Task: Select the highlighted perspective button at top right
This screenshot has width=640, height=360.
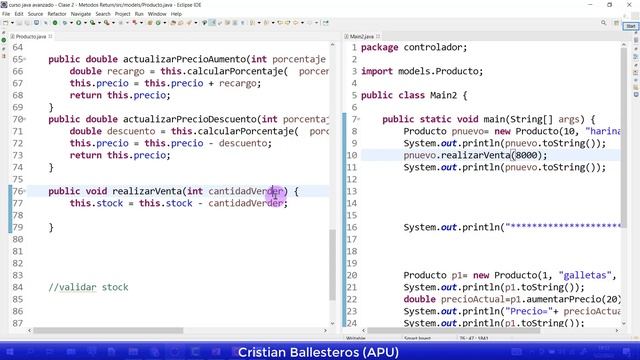Action: coord(630,26)
